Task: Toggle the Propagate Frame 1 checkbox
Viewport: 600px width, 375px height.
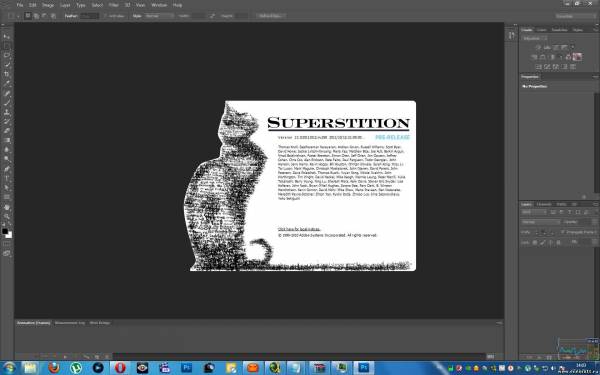Action: pos(563,232)
